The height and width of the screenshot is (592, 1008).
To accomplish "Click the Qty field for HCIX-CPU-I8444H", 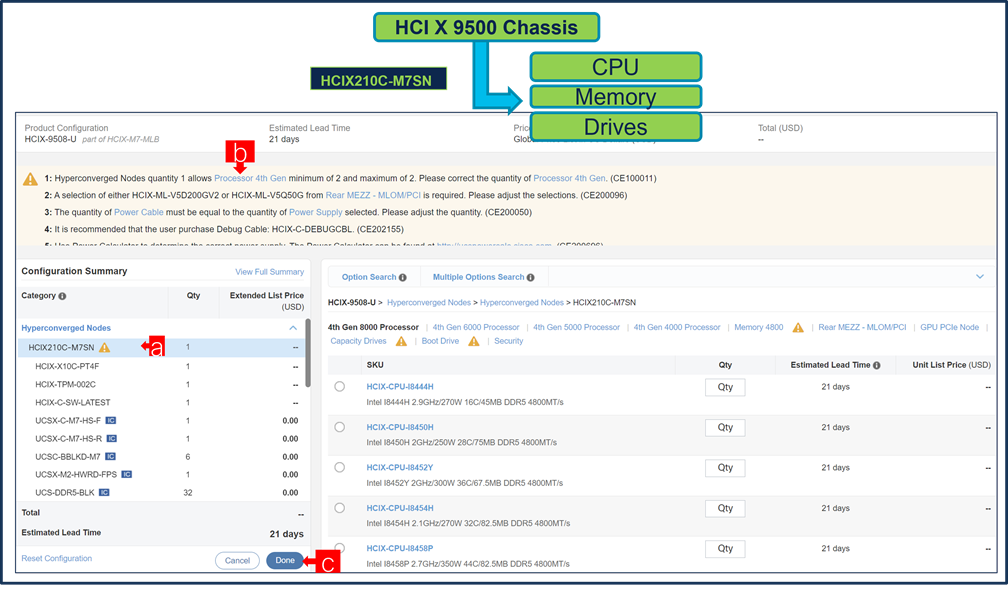I will coord(725,388).
